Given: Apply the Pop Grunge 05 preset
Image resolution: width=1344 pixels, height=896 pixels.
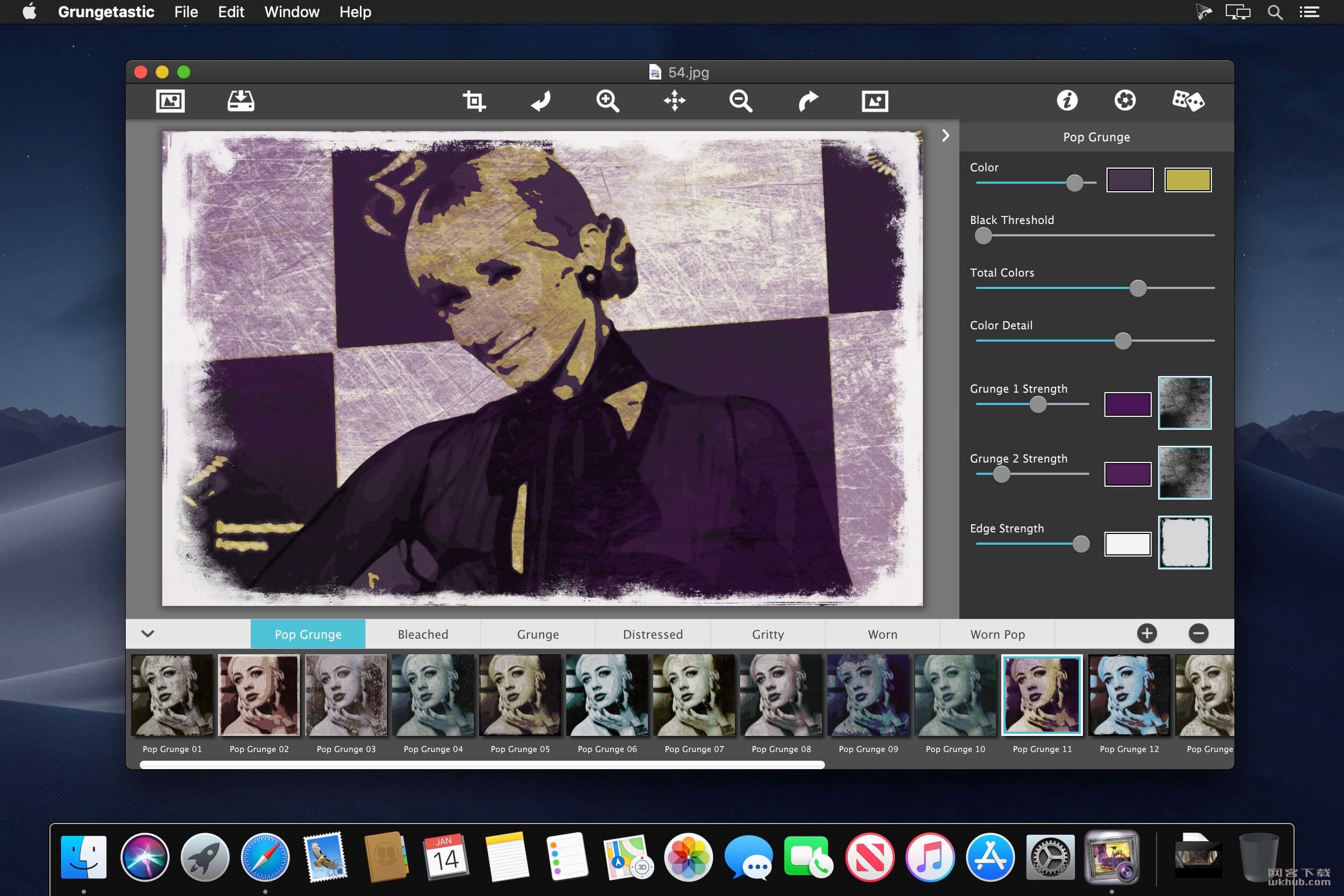Looking at the screenshot, I should [520, 695].
